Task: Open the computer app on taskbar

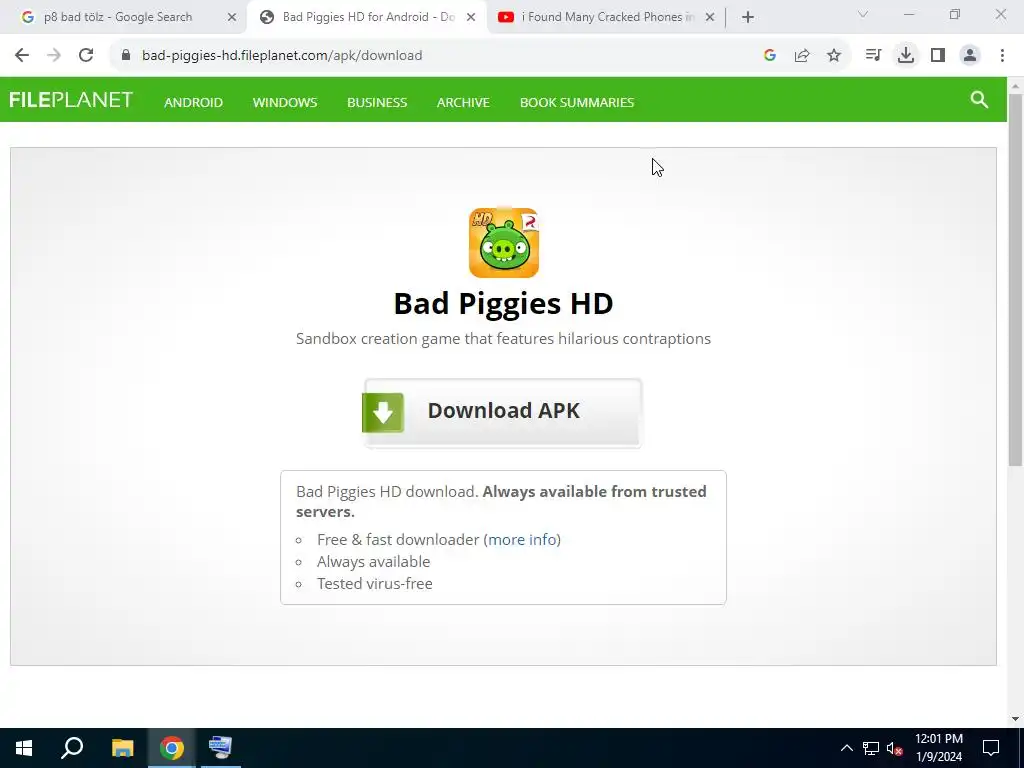Action: tap(220, 748)
